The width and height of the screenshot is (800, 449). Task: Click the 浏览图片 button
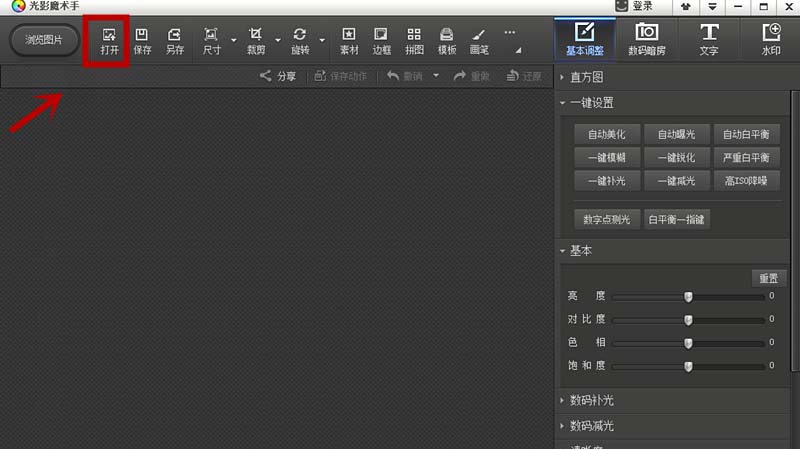(x=44, y=39)
